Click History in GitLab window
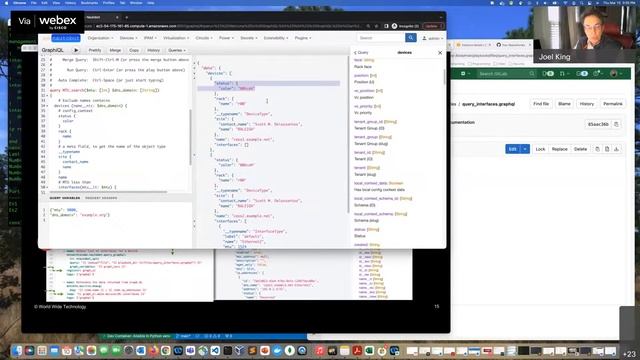The height and width of the screenshot is (360, 640). 587,104
